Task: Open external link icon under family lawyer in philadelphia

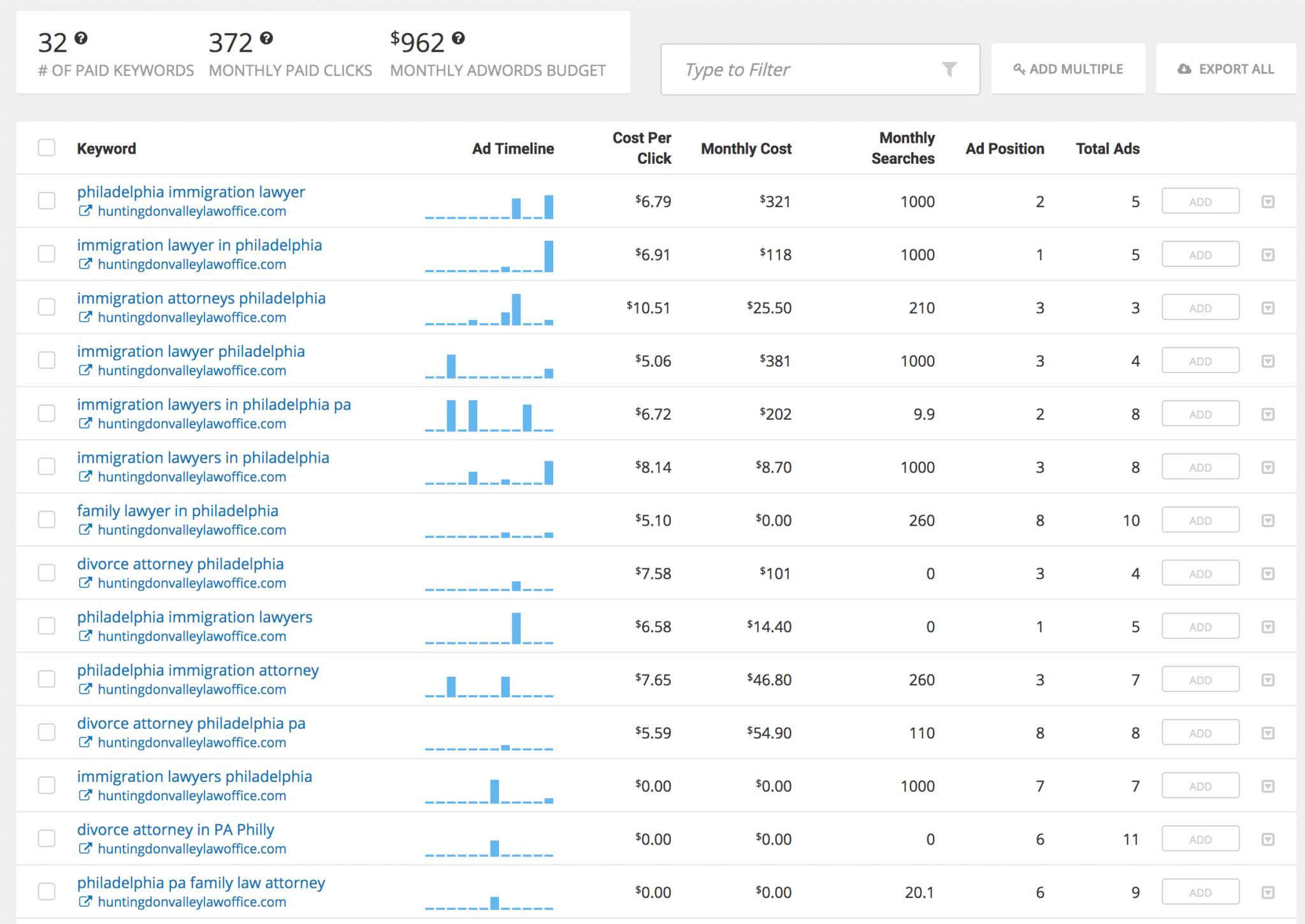Action: click(x=85, y=530)
